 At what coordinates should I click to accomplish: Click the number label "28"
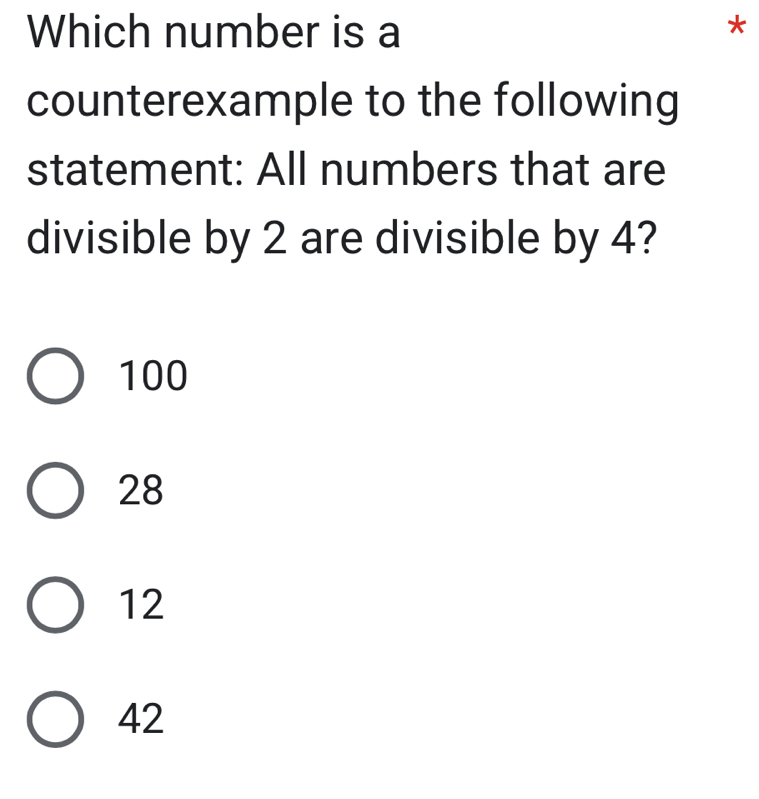[140, 491]
